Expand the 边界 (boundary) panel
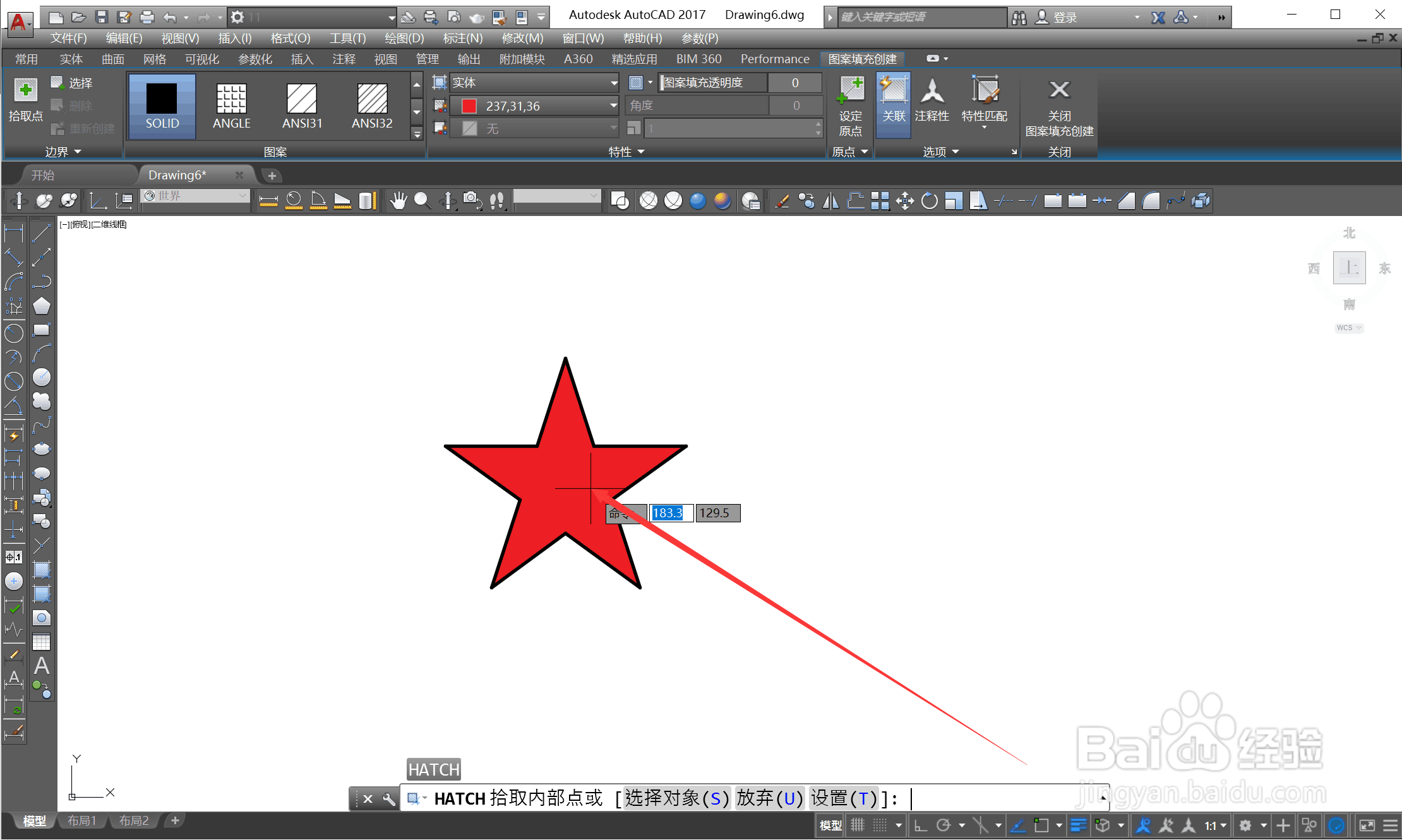The image size is (1402, 840). [x=77, y=152]
